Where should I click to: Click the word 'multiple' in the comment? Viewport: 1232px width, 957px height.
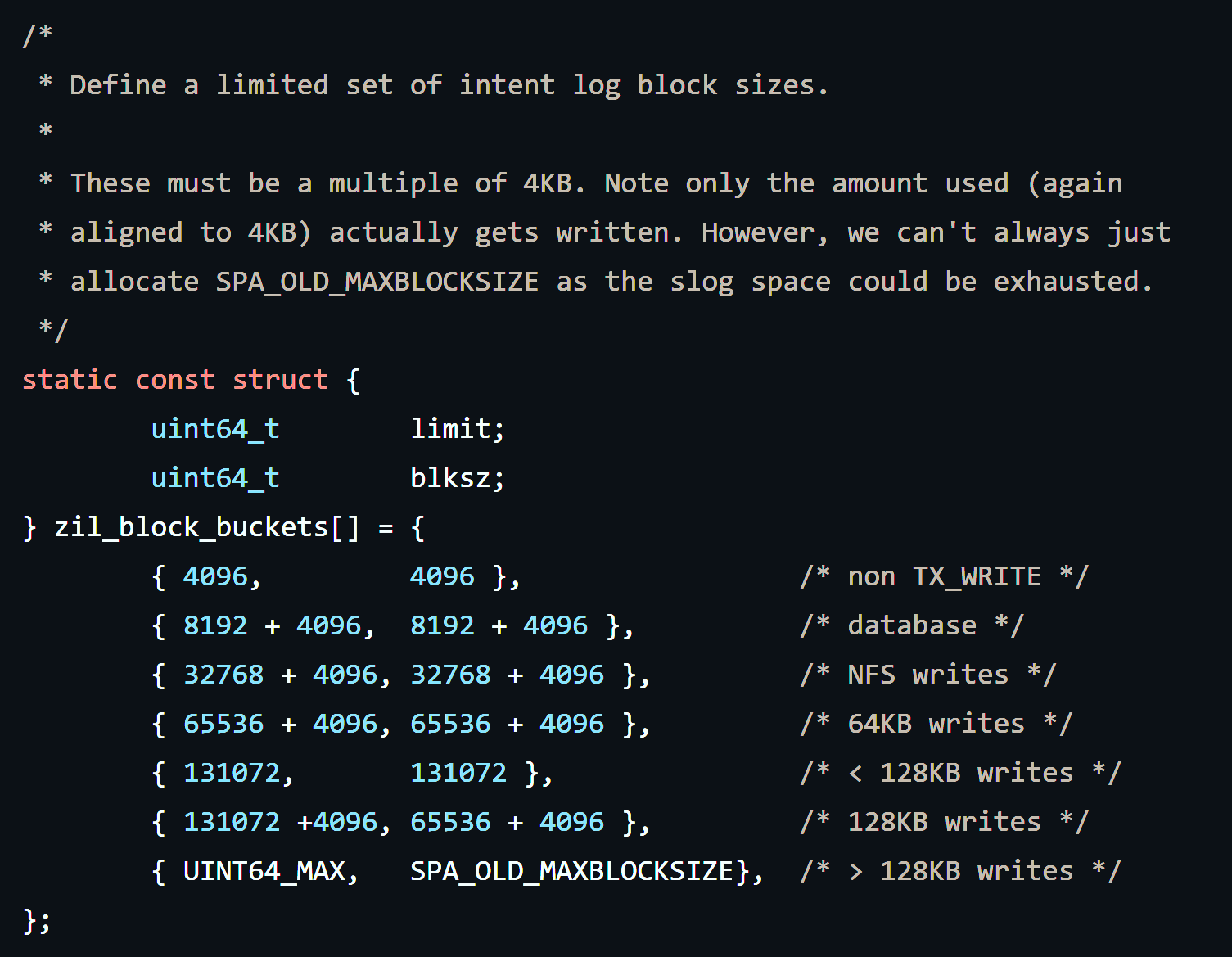pos(393,183)
